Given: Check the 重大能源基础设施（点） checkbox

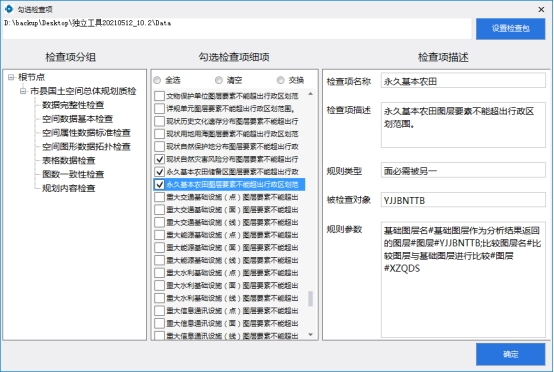Looking at the screenshot, I should [160, 235].
